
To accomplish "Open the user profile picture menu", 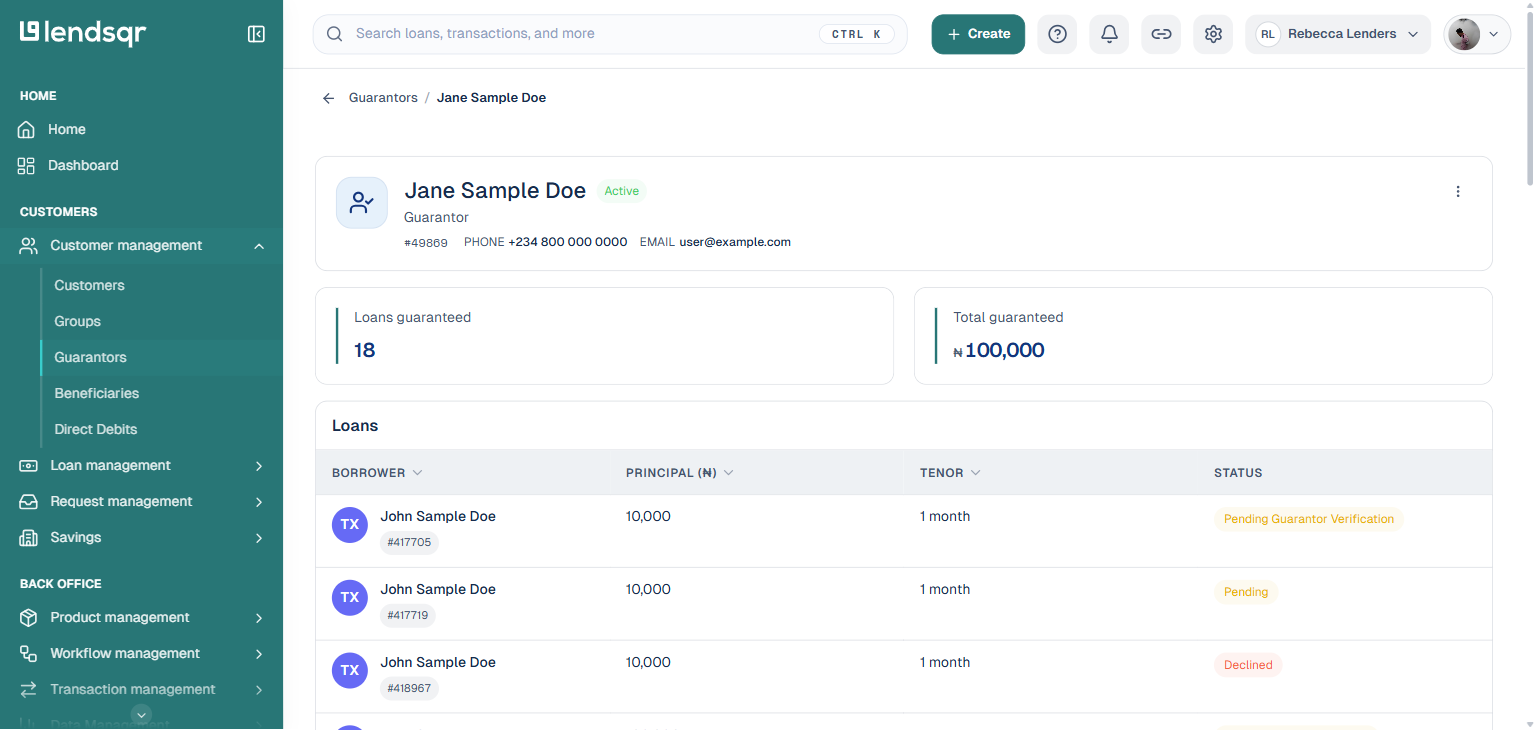I will pos(1477,34).
